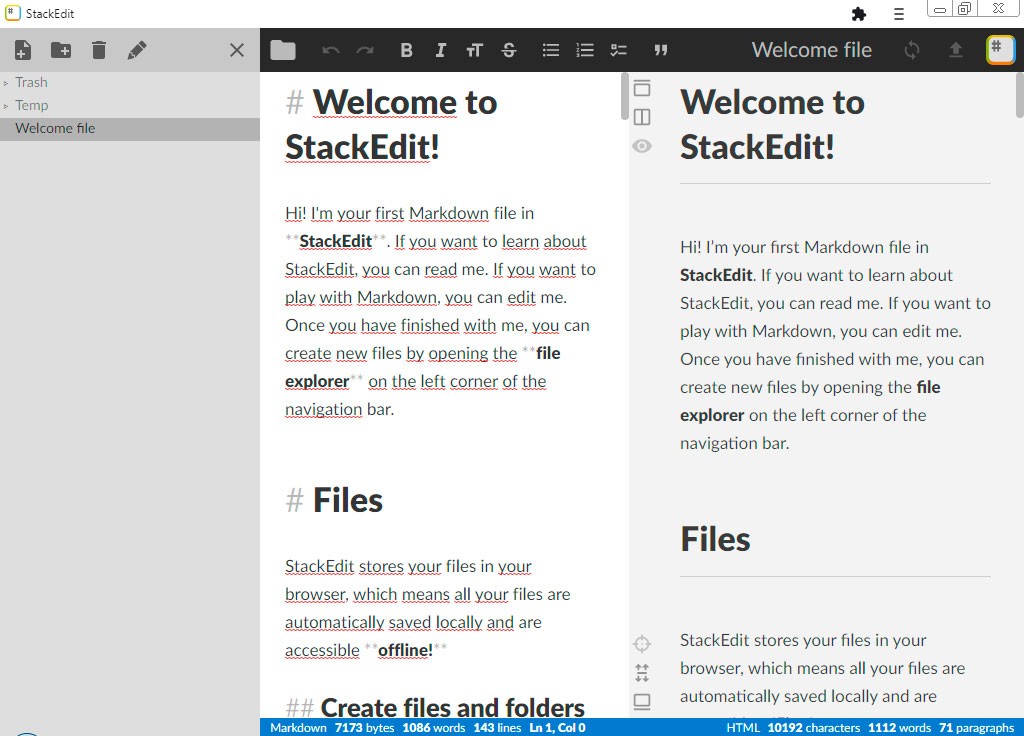Open the window hamburger menu
The height and width of the screenshot is (736, 1024).
[x=899, y=14]
